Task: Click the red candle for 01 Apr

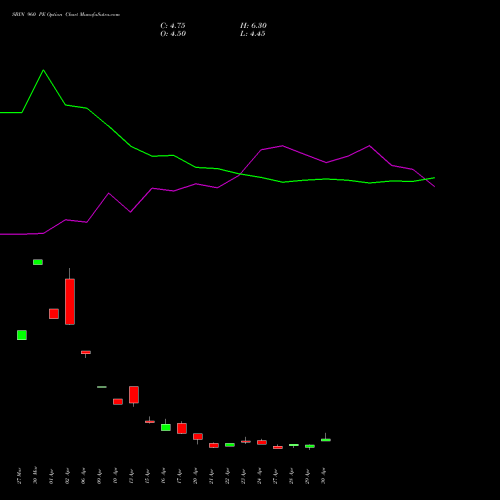Action: coord(54,314)
